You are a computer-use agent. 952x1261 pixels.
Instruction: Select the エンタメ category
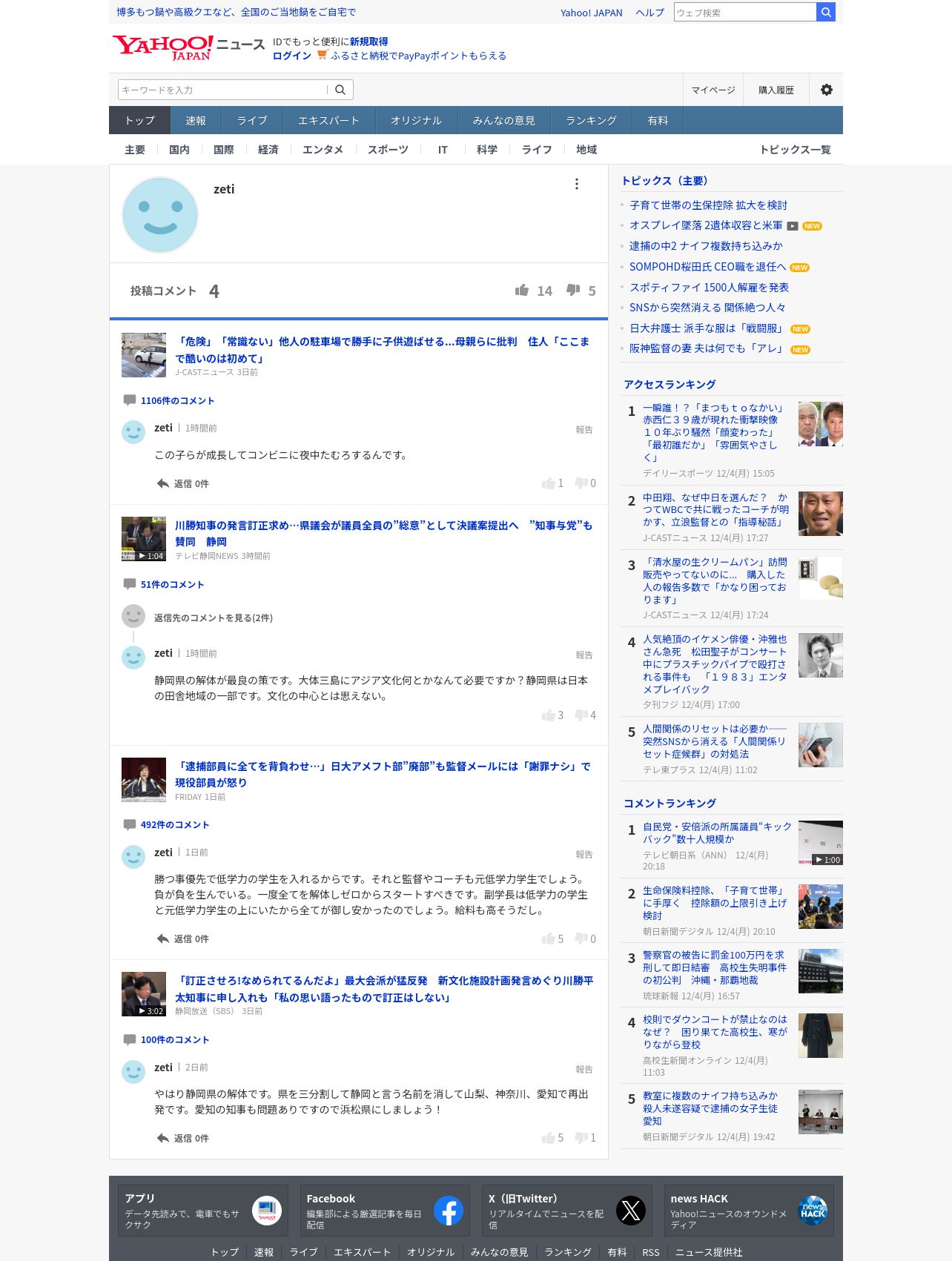click(323, 150)
